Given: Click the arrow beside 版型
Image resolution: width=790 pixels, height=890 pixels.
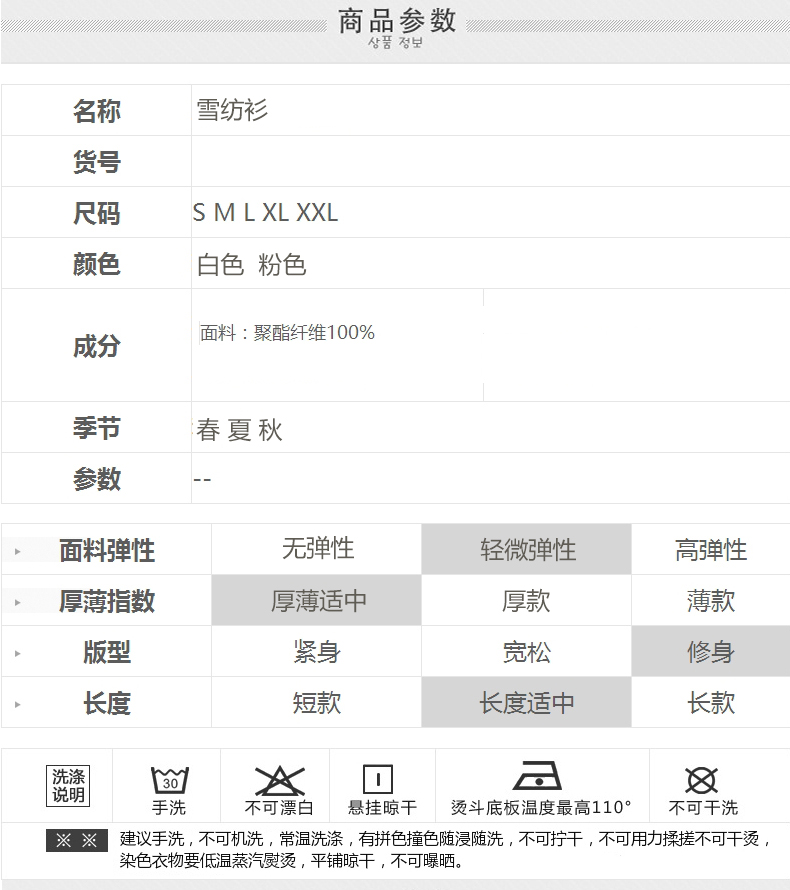Looking at the screenshot, I should coord(17,653).
